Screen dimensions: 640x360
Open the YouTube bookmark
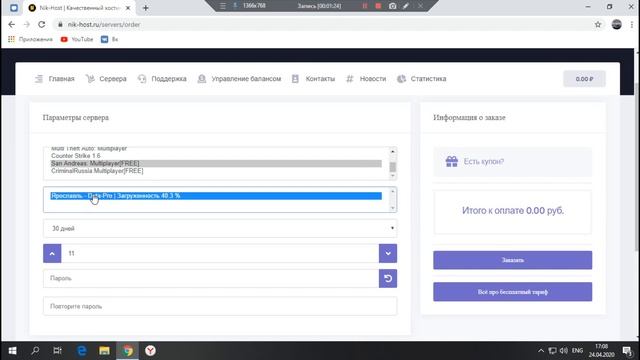77,39
